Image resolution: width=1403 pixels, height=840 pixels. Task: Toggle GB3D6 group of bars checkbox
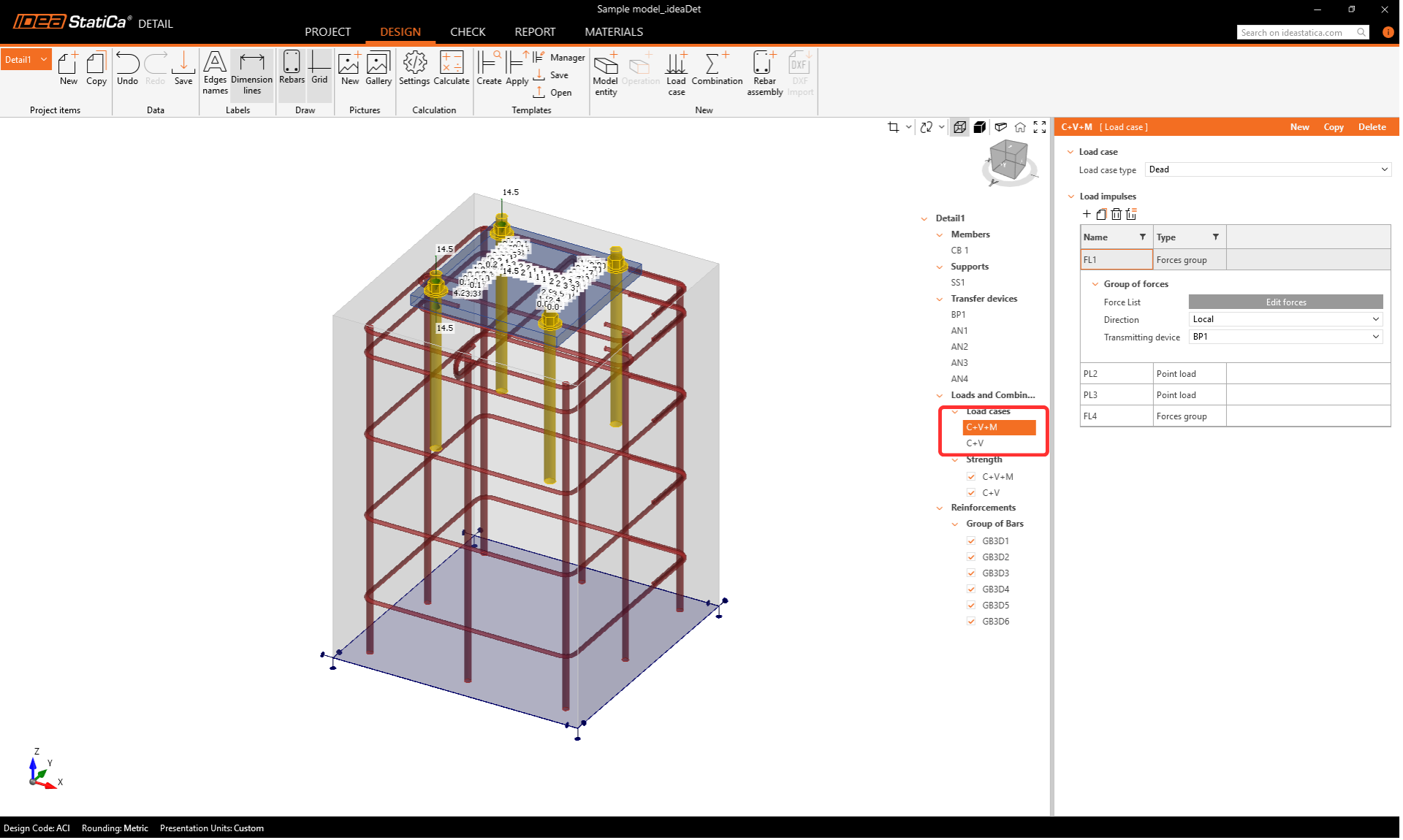(x=971, y=622)
